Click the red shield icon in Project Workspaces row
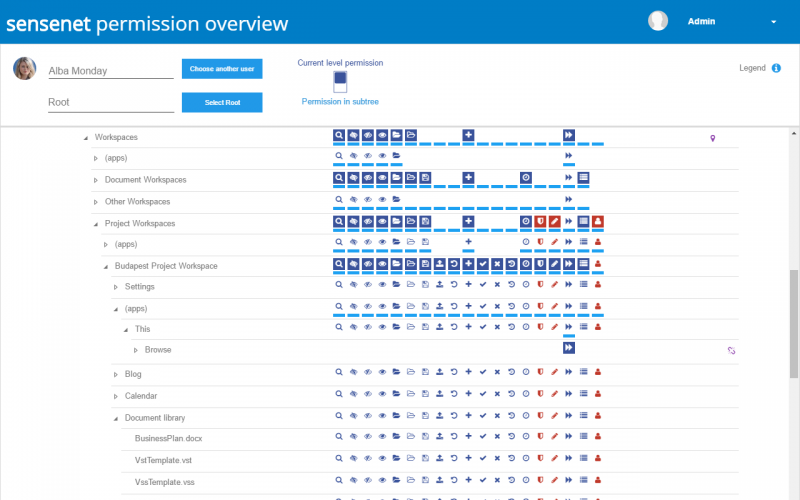This screenshot has height=500, width=800. [x=540, y=221]
